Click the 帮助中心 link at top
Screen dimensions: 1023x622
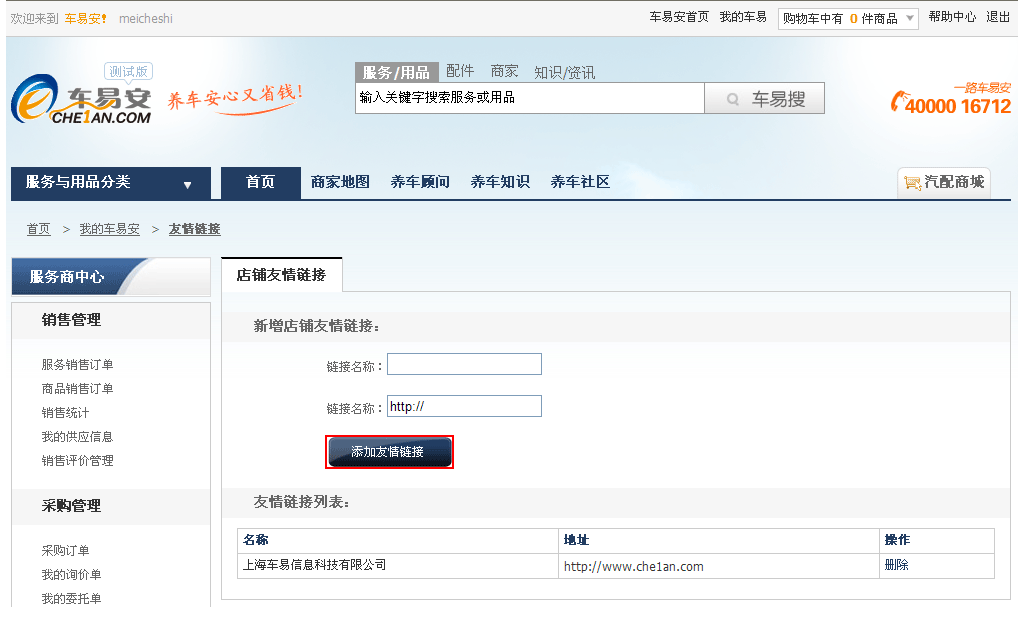[952, 17]
